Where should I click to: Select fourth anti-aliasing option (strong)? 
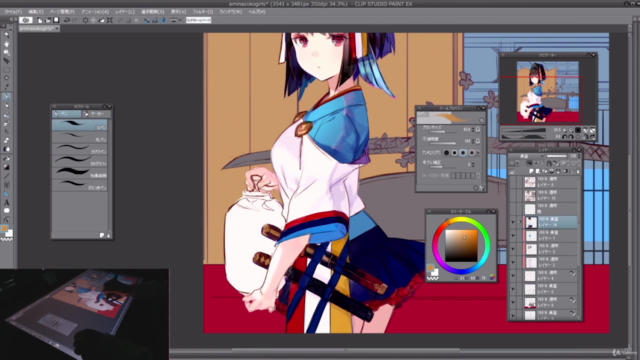(x=472, y=153)
